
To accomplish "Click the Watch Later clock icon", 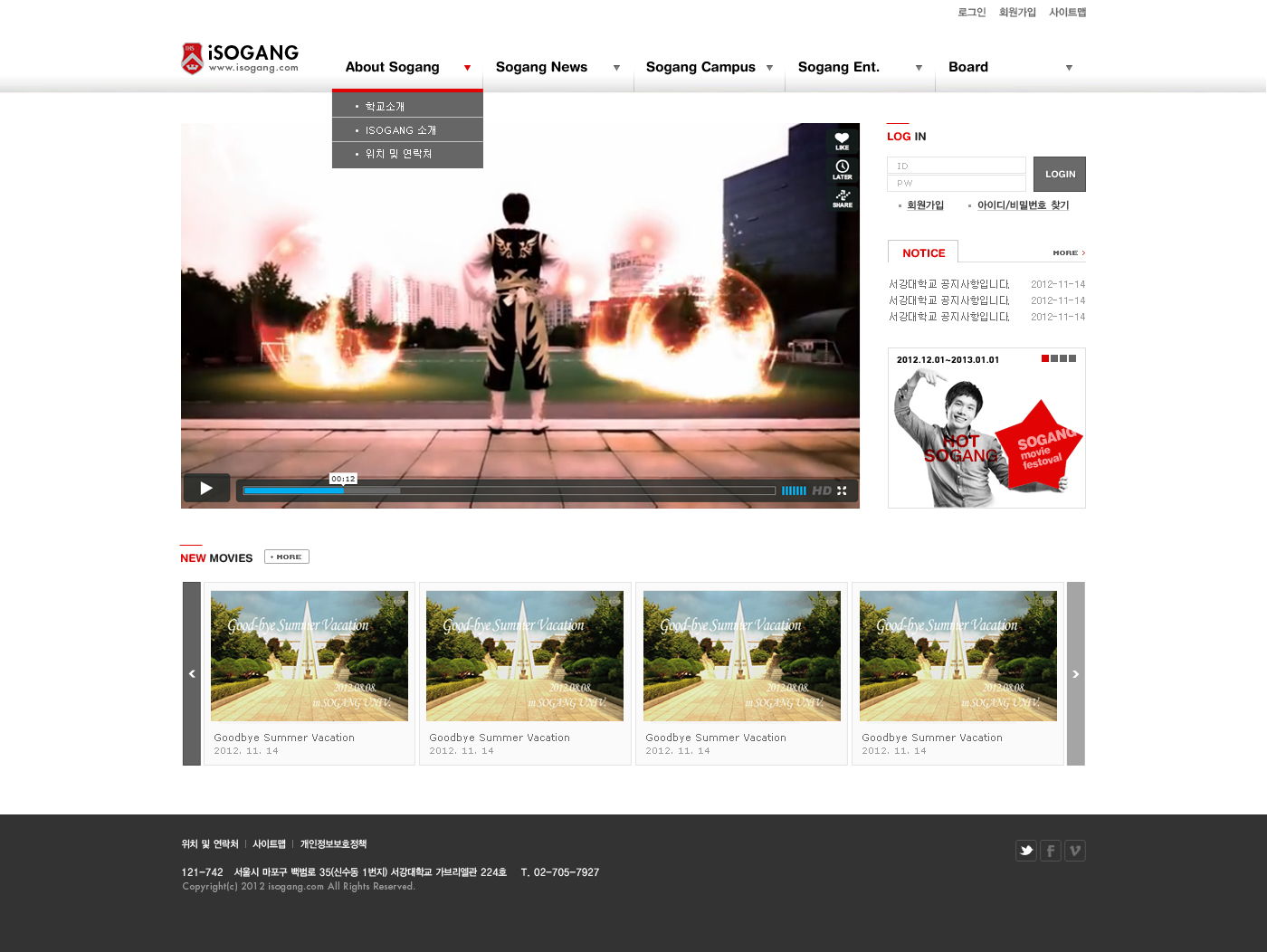I will pyautogui.click(x=842, y=168).
